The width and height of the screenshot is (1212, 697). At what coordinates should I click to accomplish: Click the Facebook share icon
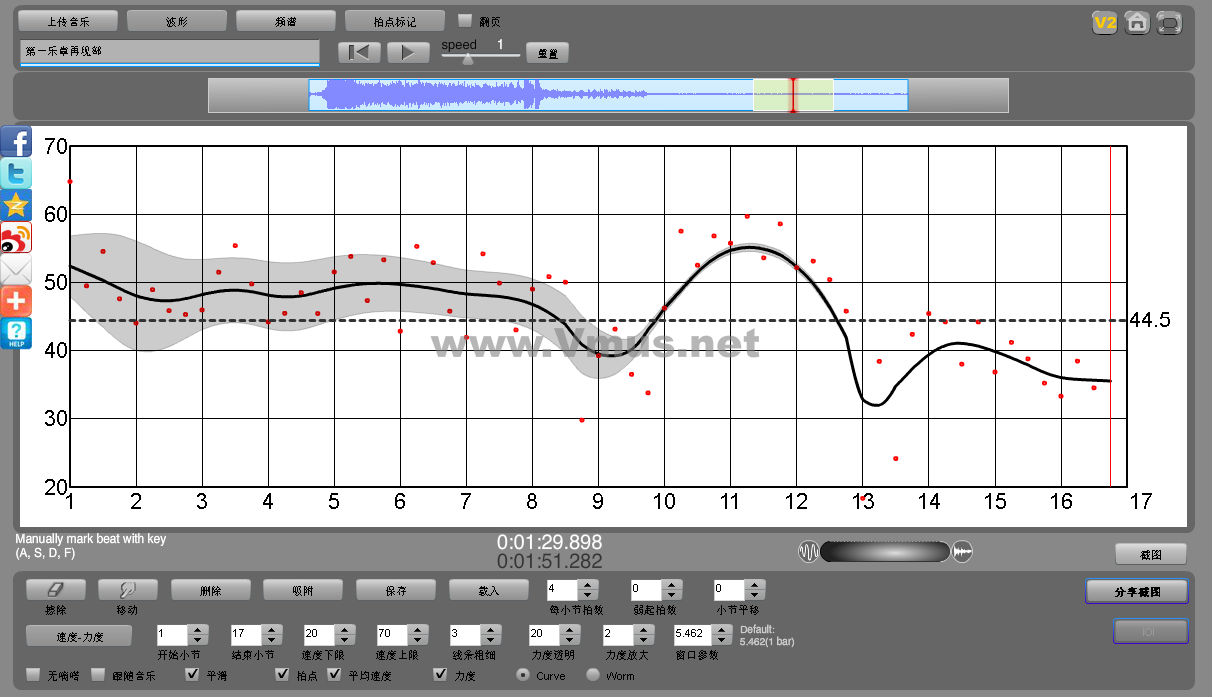tap(16, 141)
